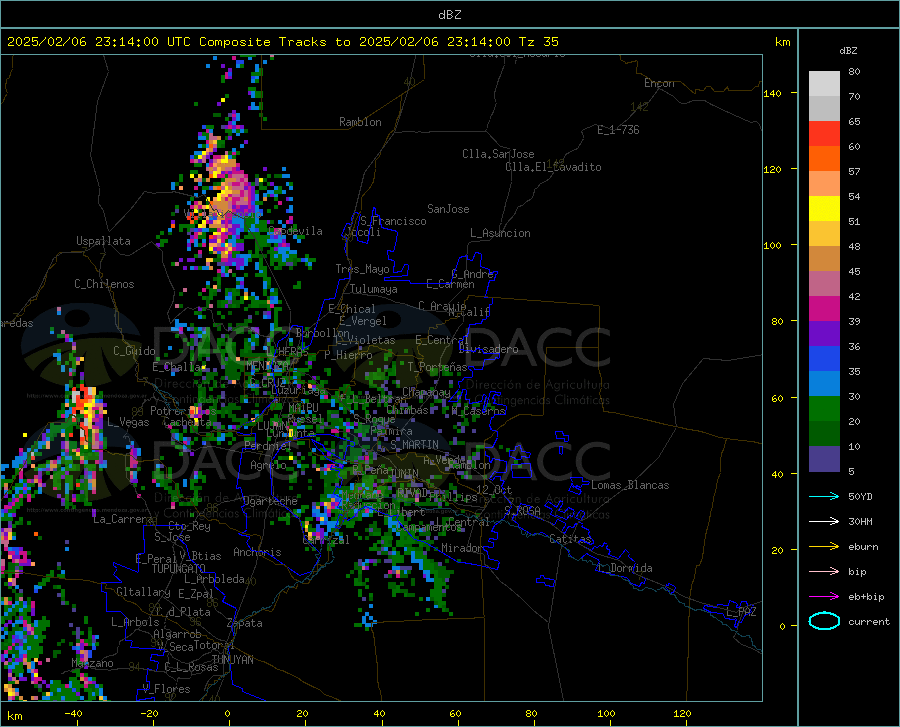Click the Tulumaya place label

point(374,289)
